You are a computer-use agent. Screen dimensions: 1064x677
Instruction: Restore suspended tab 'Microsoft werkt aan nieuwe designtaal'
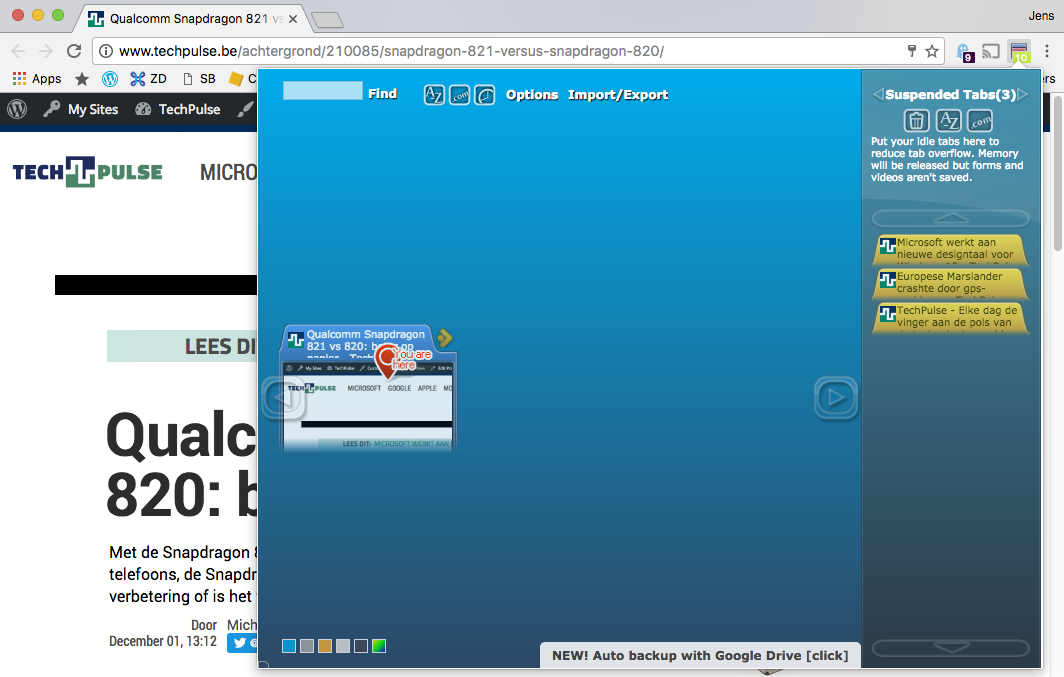tap(951, 249)
